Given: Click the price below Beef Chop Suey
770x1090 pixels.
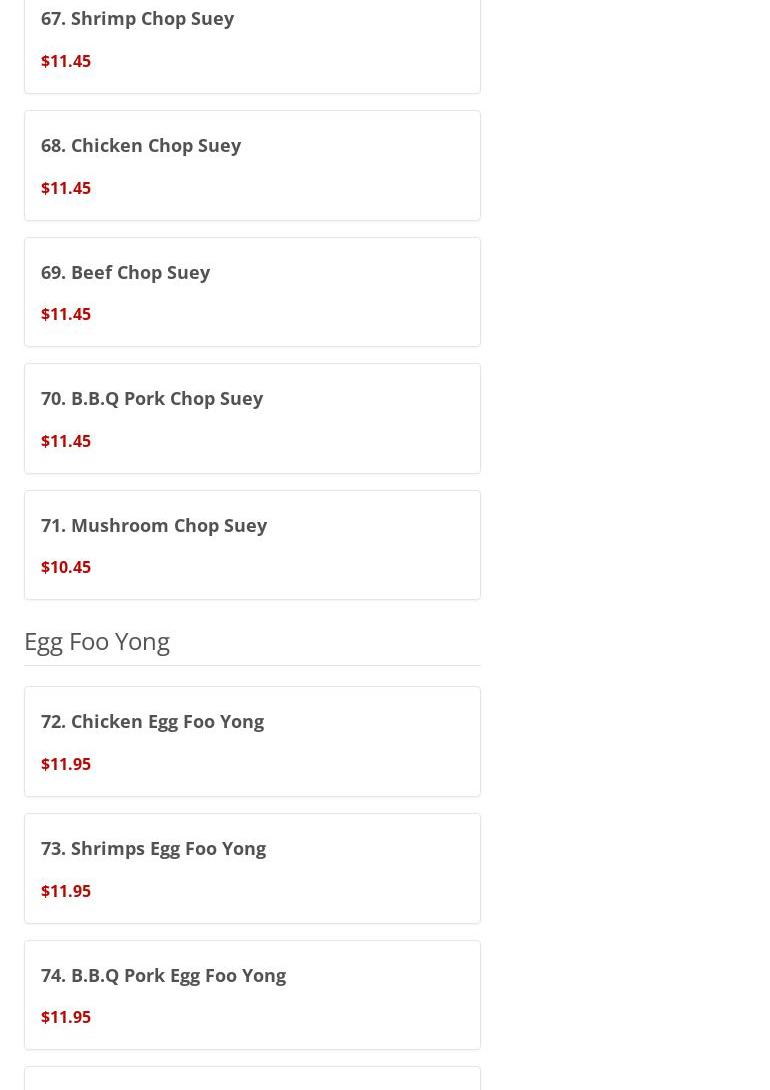Looking at the screenshot, I should (66, 315).
